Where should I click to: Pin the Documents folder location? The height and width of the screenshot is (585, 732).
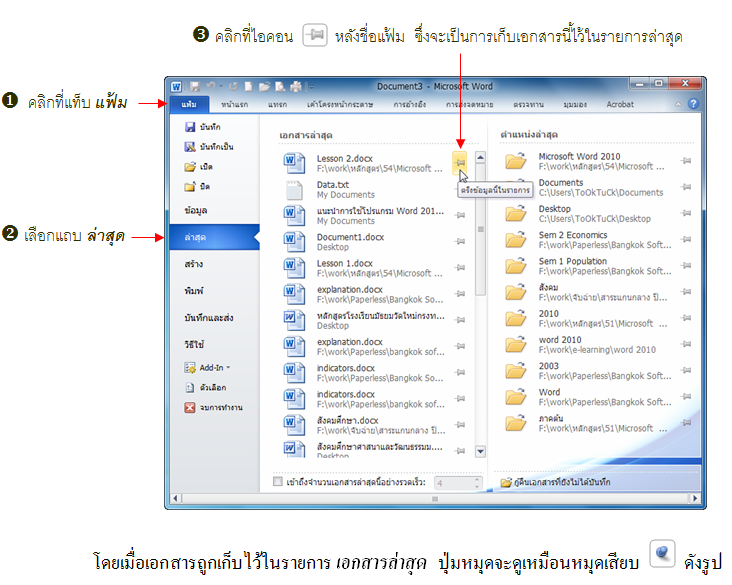(x=686, y=187)
